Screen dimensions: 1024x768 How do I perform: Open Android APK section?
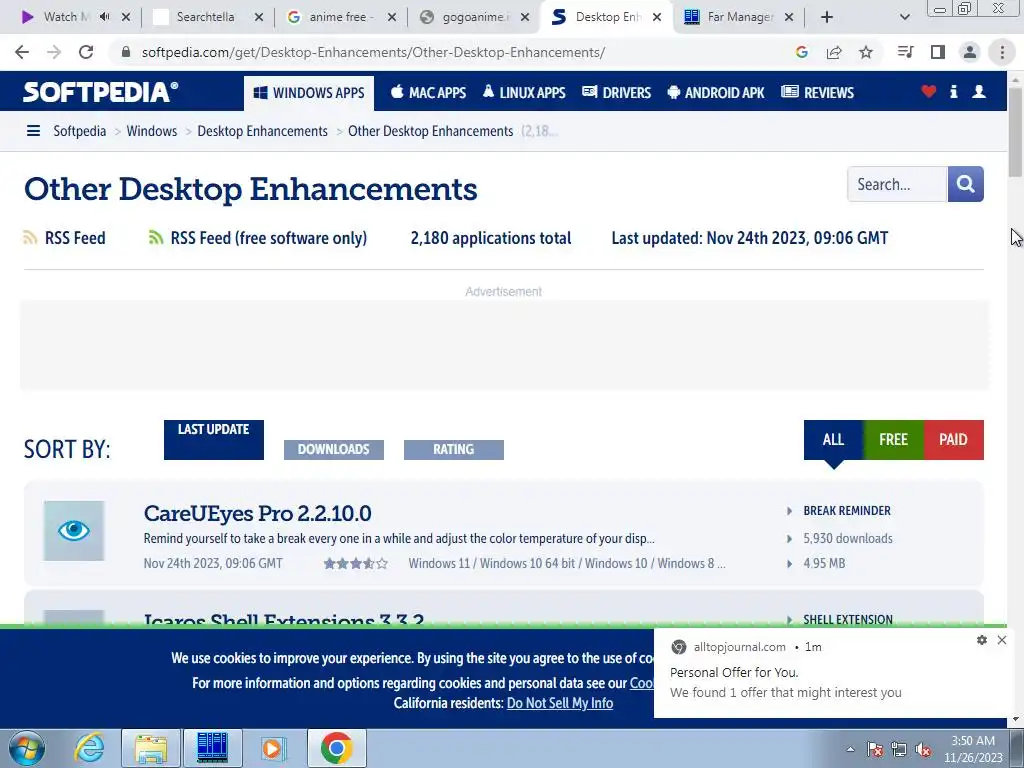click(716, 93)
